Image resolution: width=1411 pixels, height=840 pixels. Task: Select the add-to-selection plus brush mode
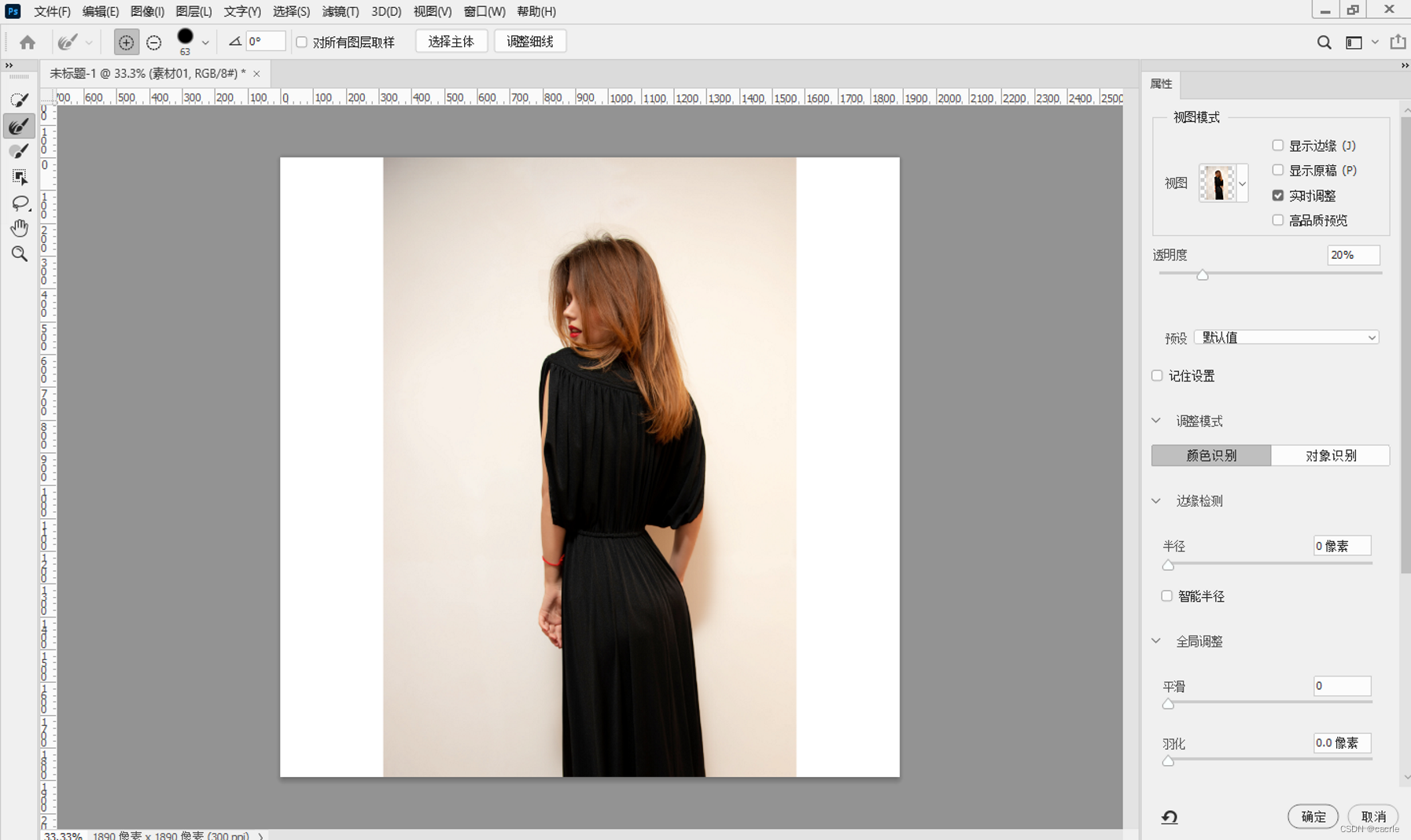pyautogui.click(x=126, y=42)
